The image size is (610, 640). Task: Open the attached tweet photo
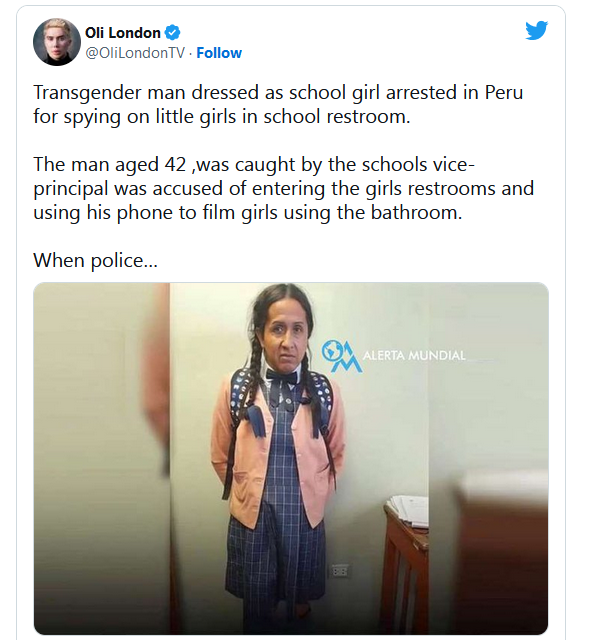[x=291, y=458]
